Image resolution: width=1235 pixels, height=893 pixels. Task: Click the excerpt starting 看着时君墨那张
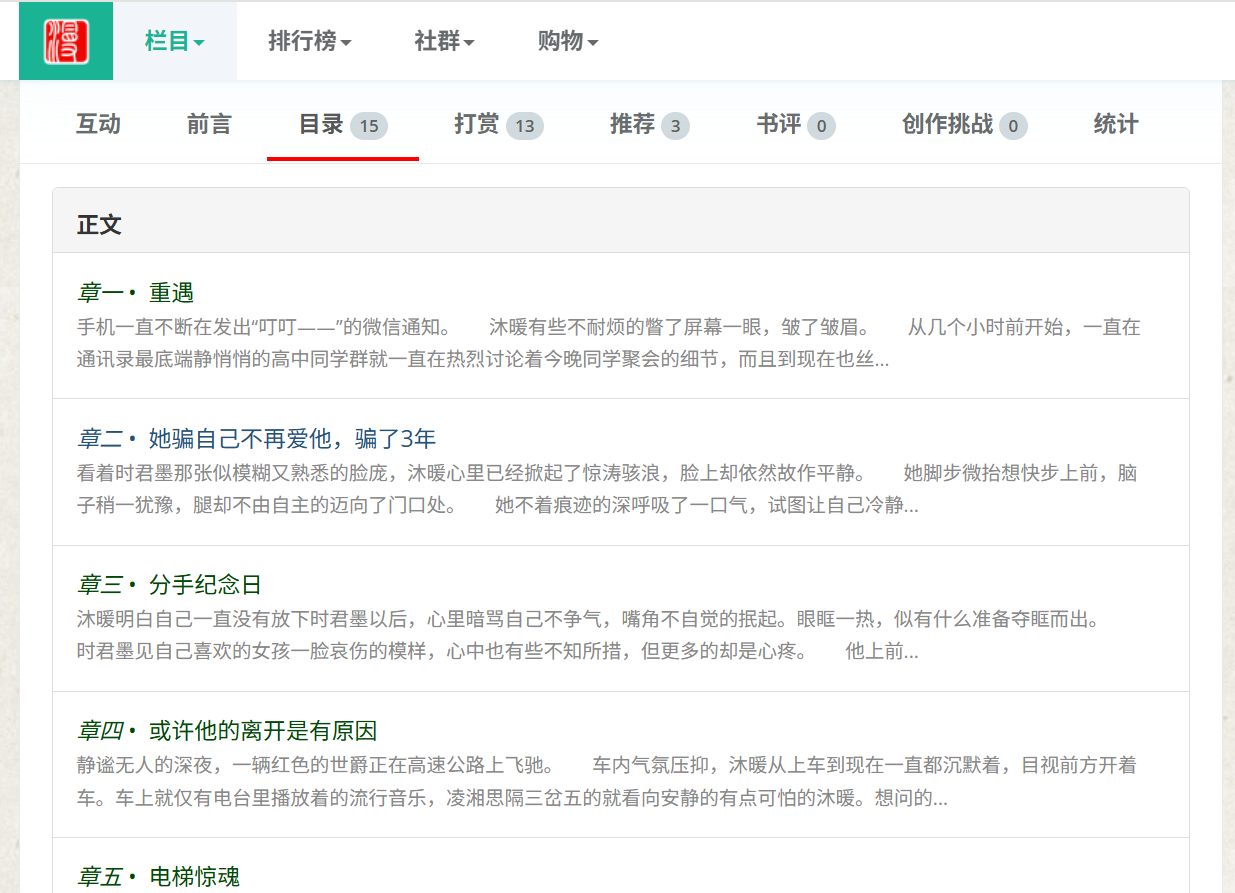607,489
